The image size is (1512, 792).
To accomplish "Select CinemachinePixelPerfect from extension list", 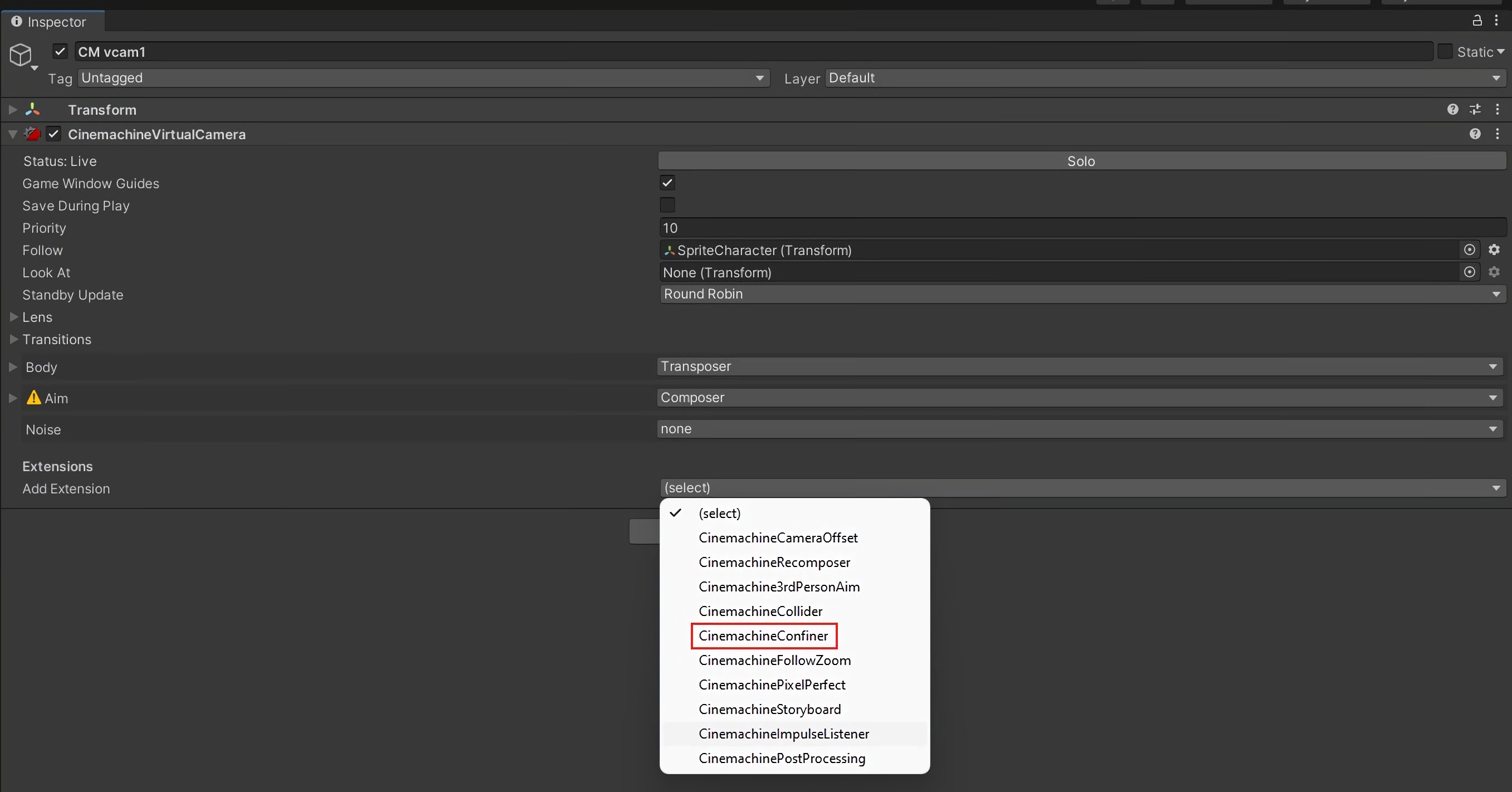I will 772,684.
